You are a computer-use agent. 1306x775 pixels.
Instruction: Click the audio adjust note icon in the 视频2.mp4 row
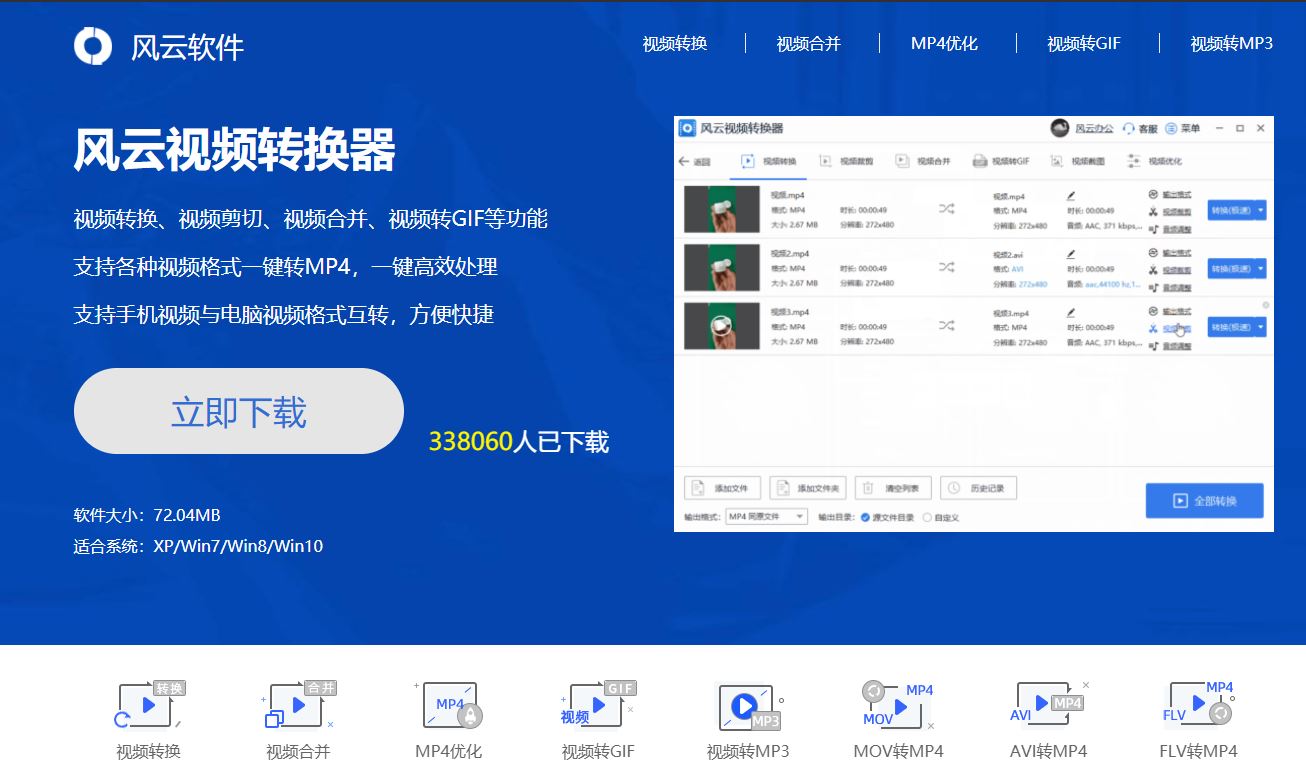tap(1153, 286)
